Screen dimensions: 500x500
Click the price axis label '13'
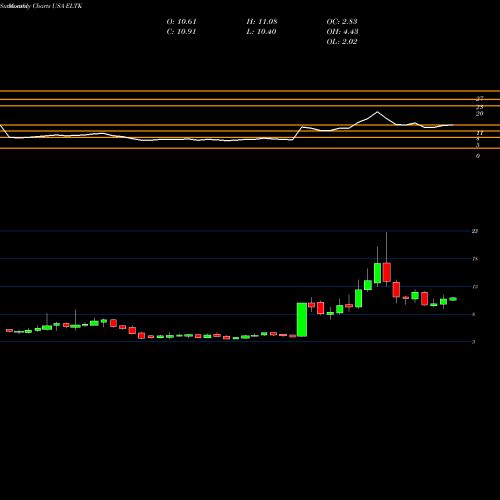(x=475, y=286)
